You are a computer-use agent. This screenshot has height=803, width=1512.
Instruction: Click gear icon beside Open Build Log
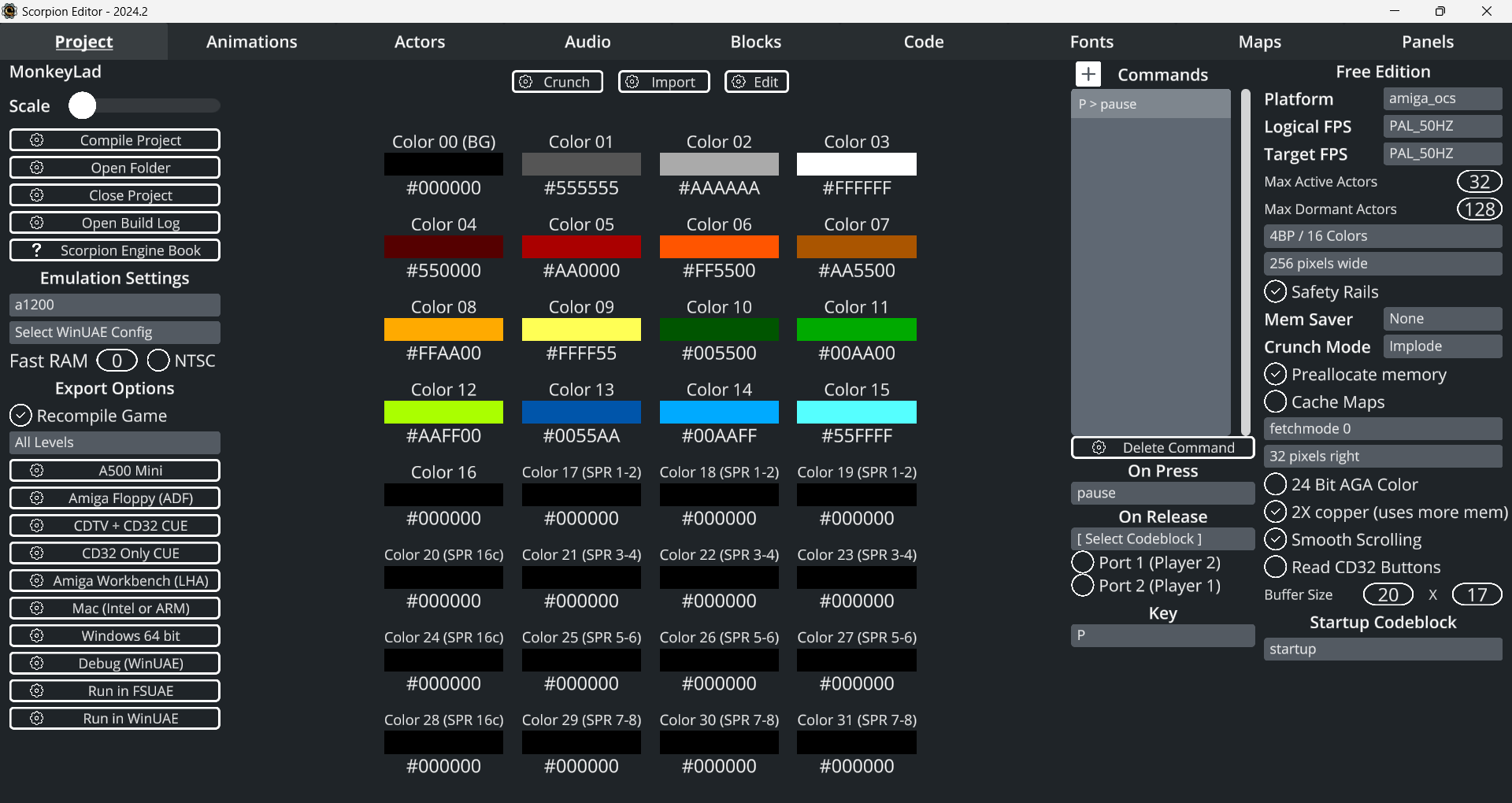[37, 223]
